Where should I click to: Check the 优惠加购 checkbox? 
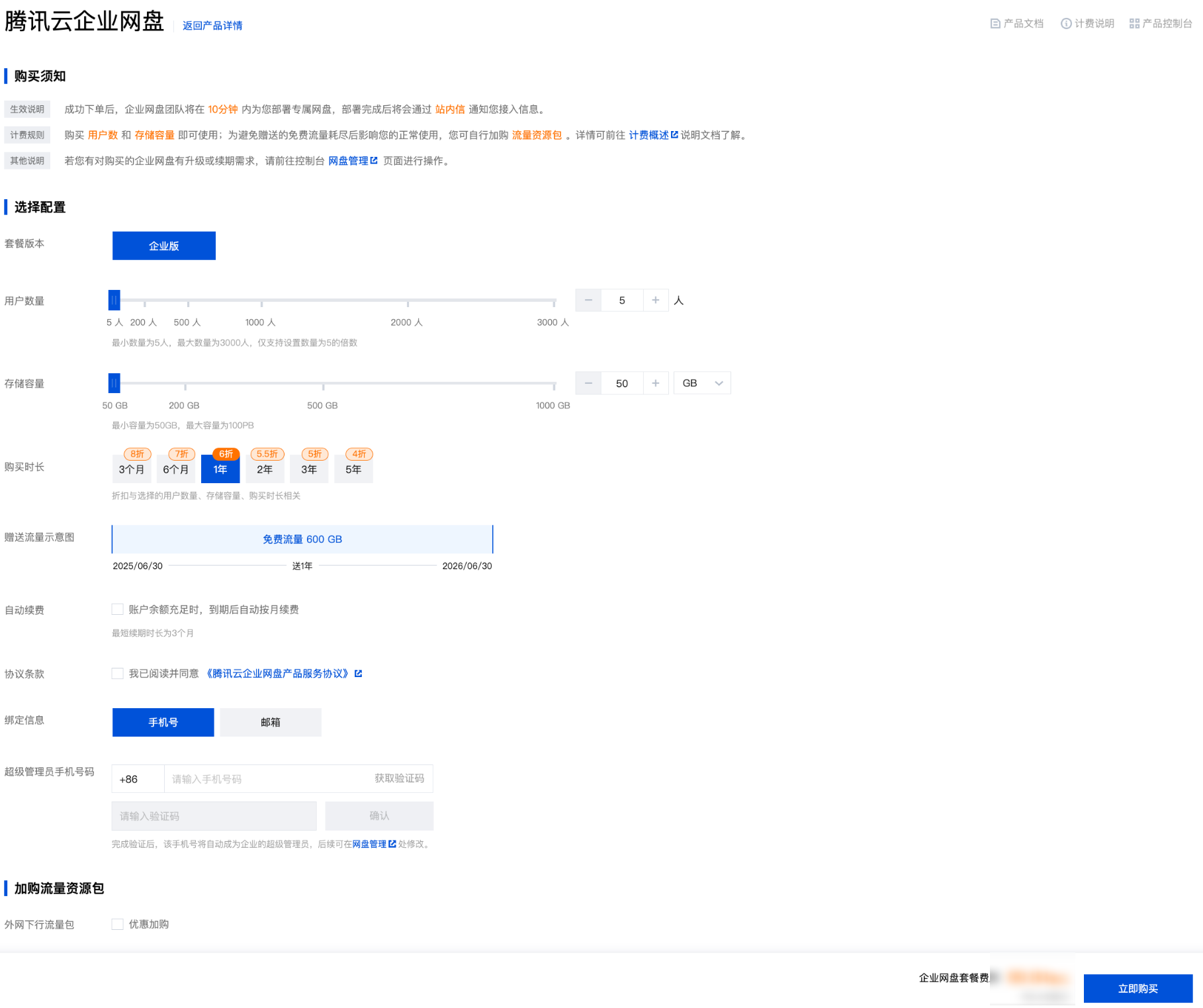tap(118, 925)
